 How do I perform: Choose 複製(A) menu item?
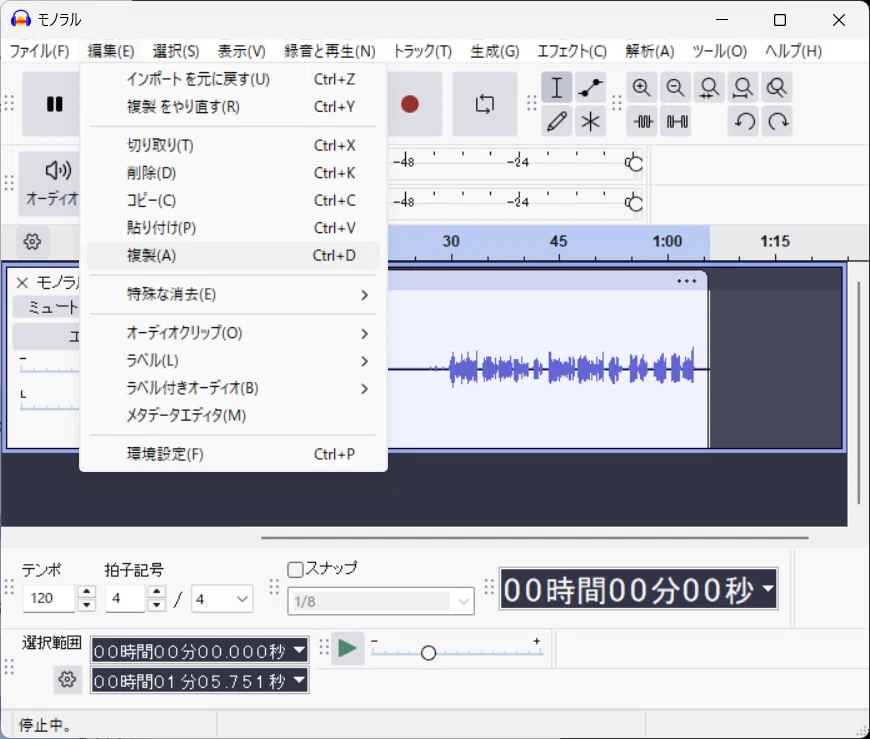tap(233, 256)
